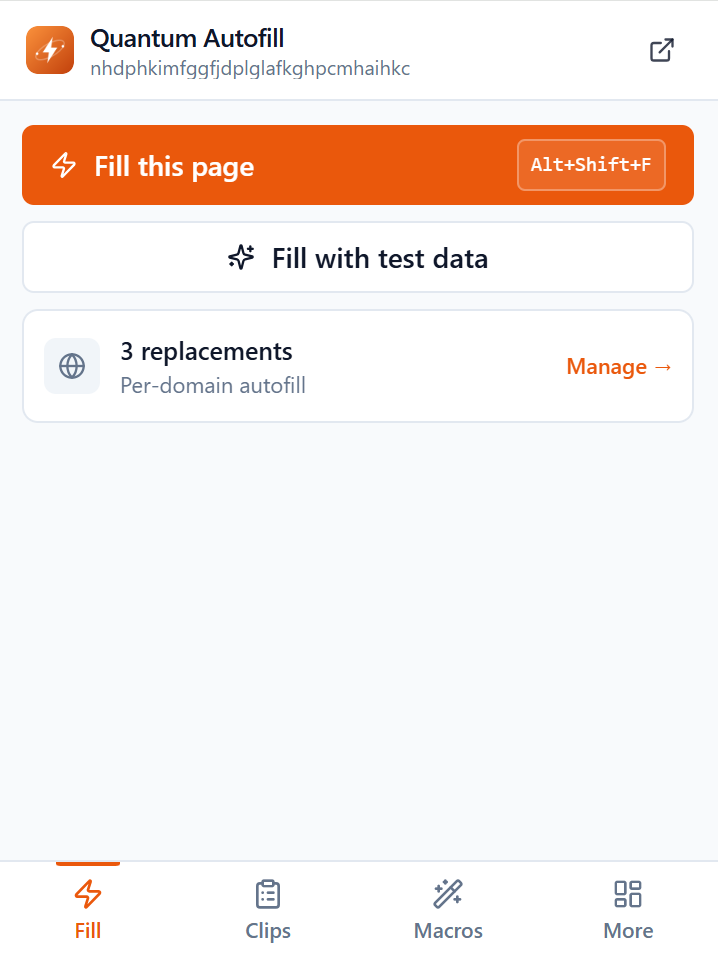Click the Fill with test data button
The image size is (718, 955).
(x=378, y=258)
